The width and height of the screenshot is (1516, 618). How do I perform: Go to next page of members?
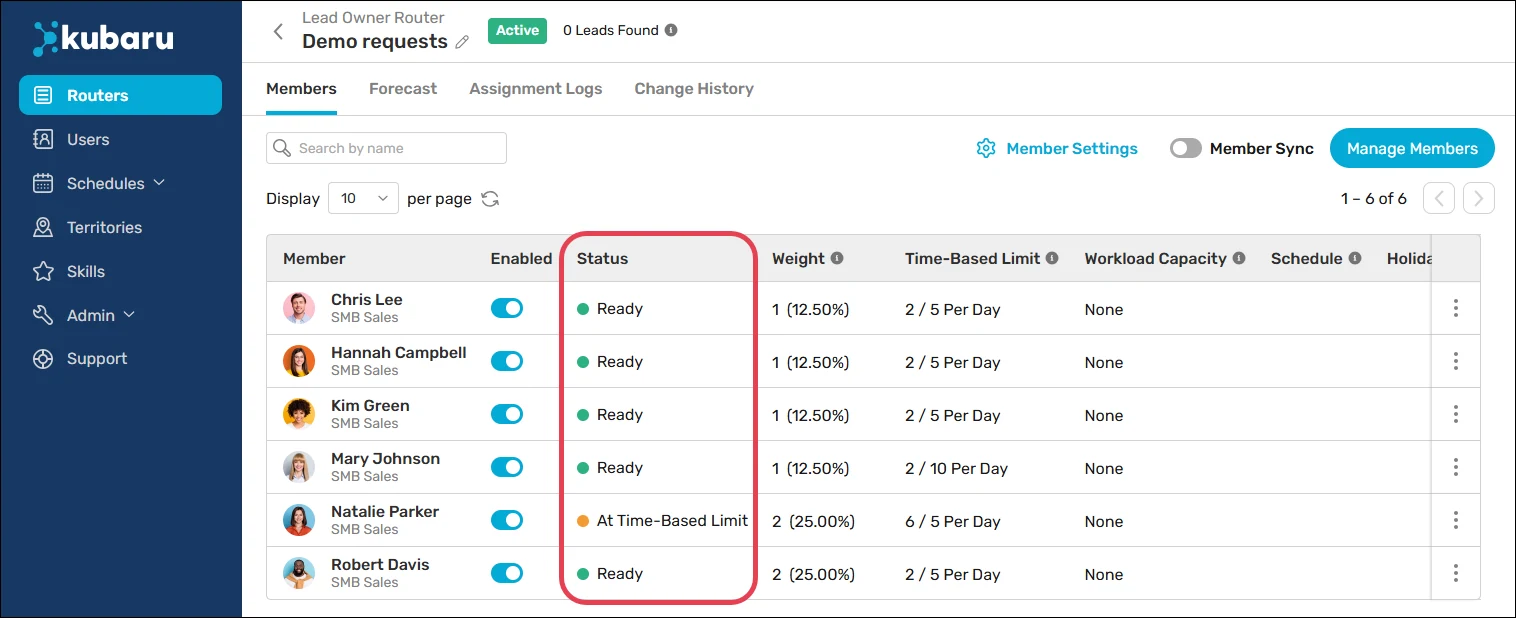pos(1479,198)
